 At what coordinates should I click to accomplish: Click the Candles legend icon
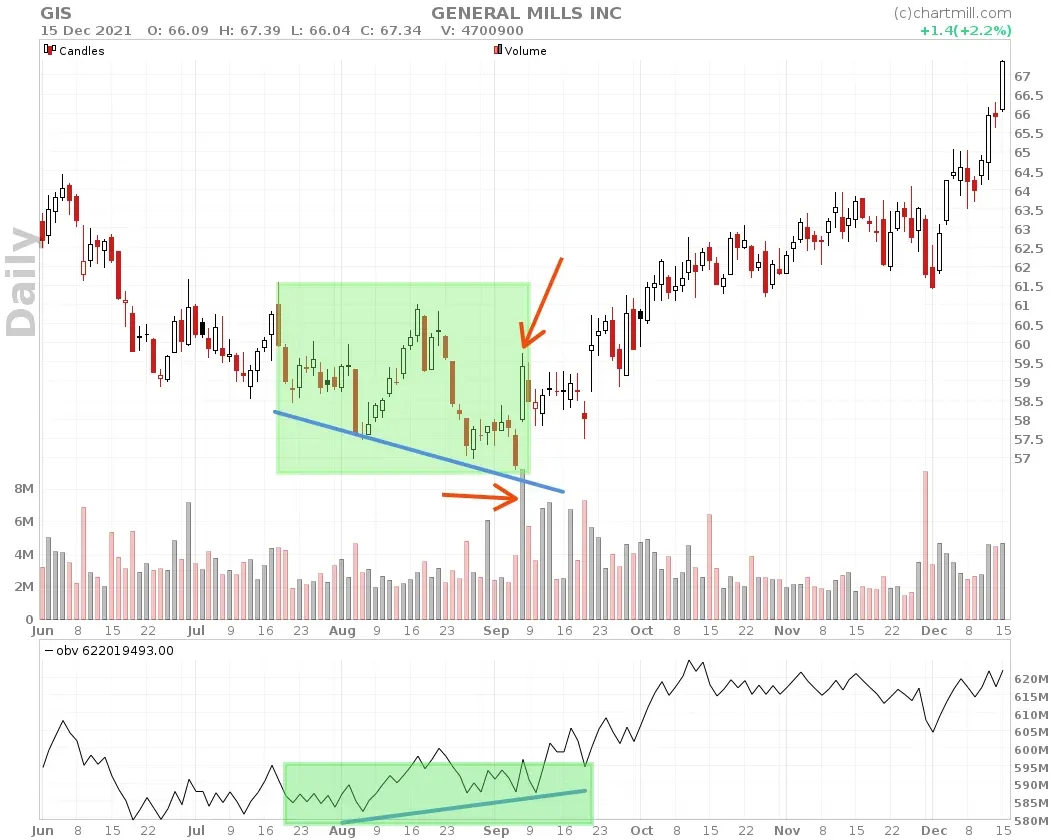[50, 50]
